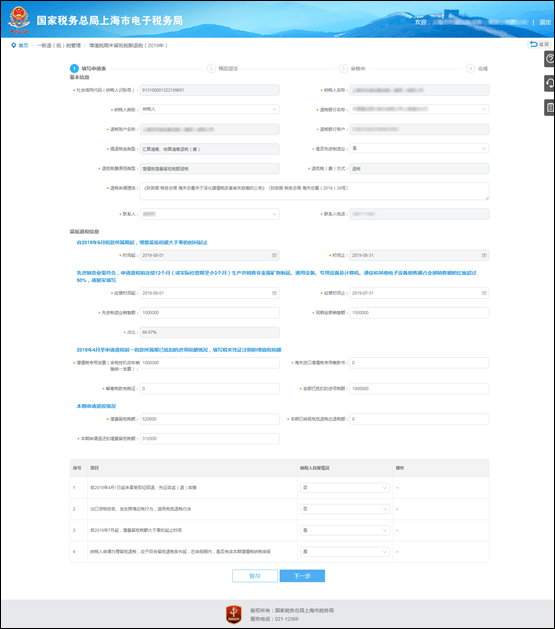
Task: Click the 暂存 save button
Action: click(255, 576)
